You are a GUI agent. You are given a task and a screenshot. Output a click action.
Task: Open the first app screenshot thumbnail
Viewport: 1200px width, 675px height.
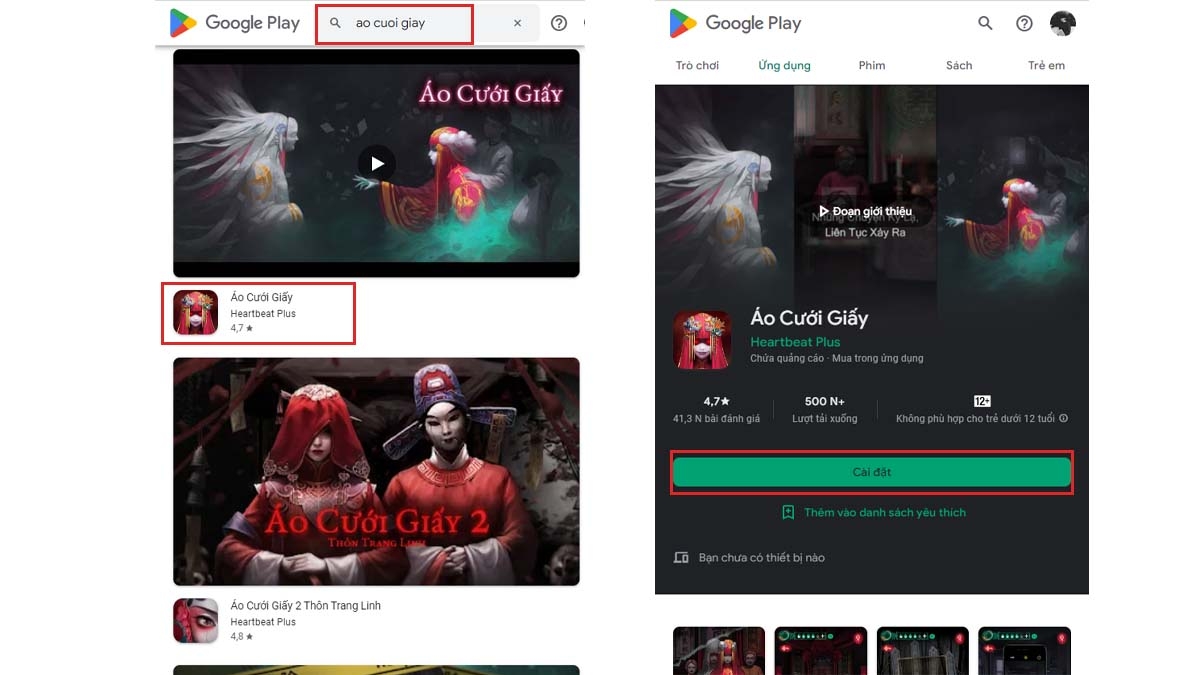pos(719,650)
